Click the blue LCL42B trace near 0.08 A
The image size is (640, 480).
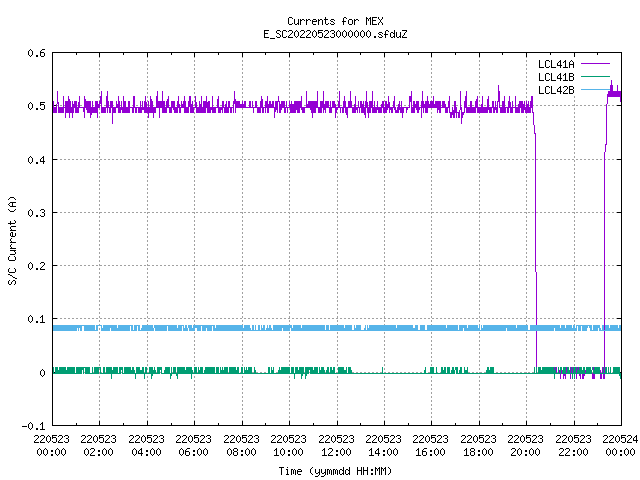point(337,328)
